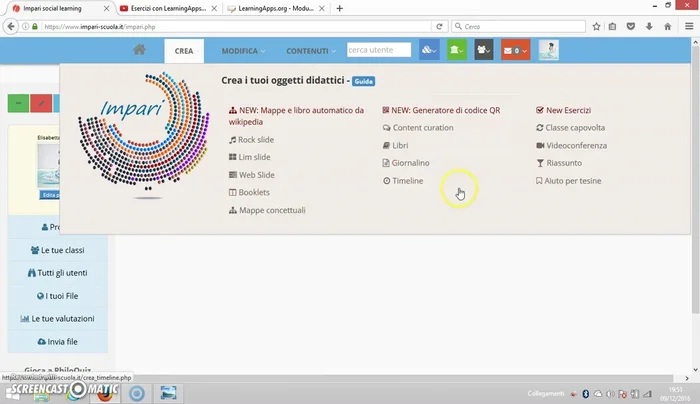The width and height of the screenshot is (700, 404).
Task: Expand the CONTENUTI dropdown menu
Action: (x=311, y=51)
